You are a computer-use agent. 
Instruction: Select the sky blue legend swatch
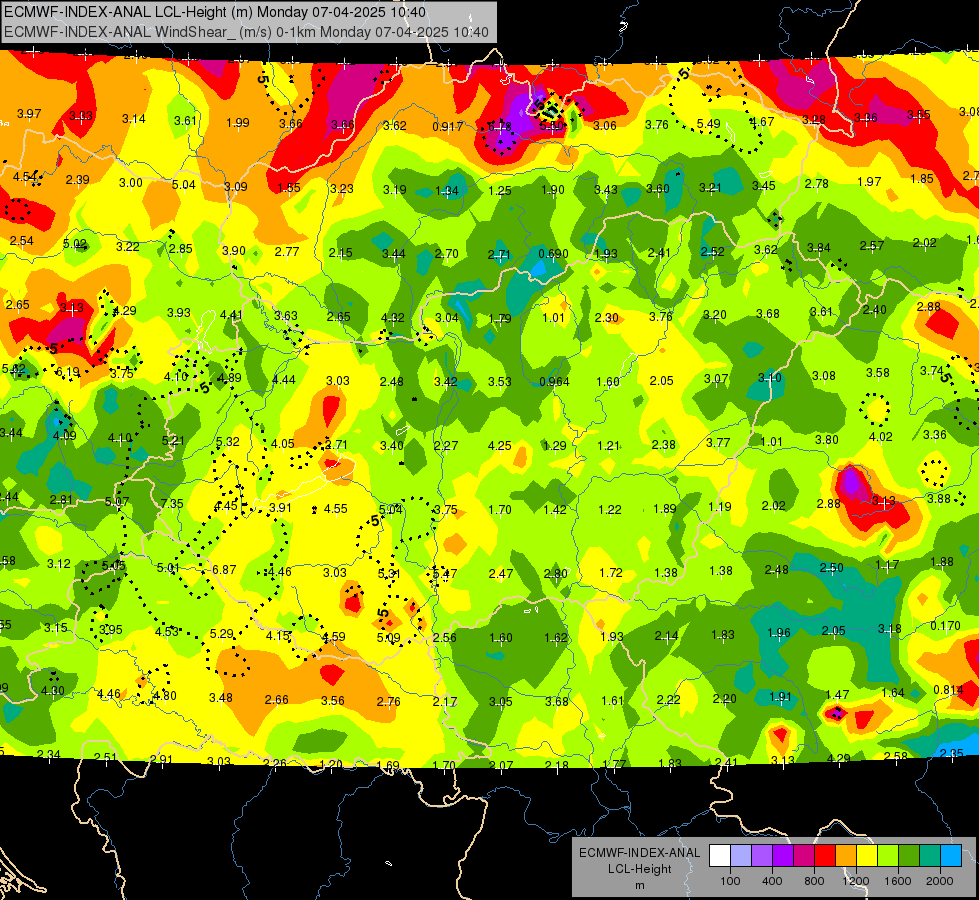point(951,855)
